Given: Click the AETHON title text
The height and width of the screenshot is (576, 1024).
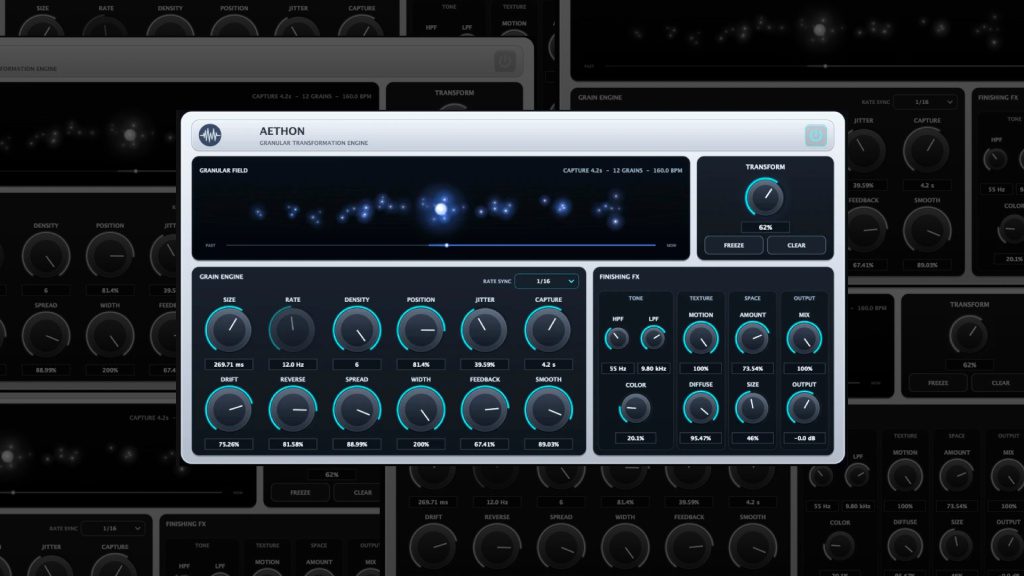Looking at the screenshot, I should click(281, 131).
